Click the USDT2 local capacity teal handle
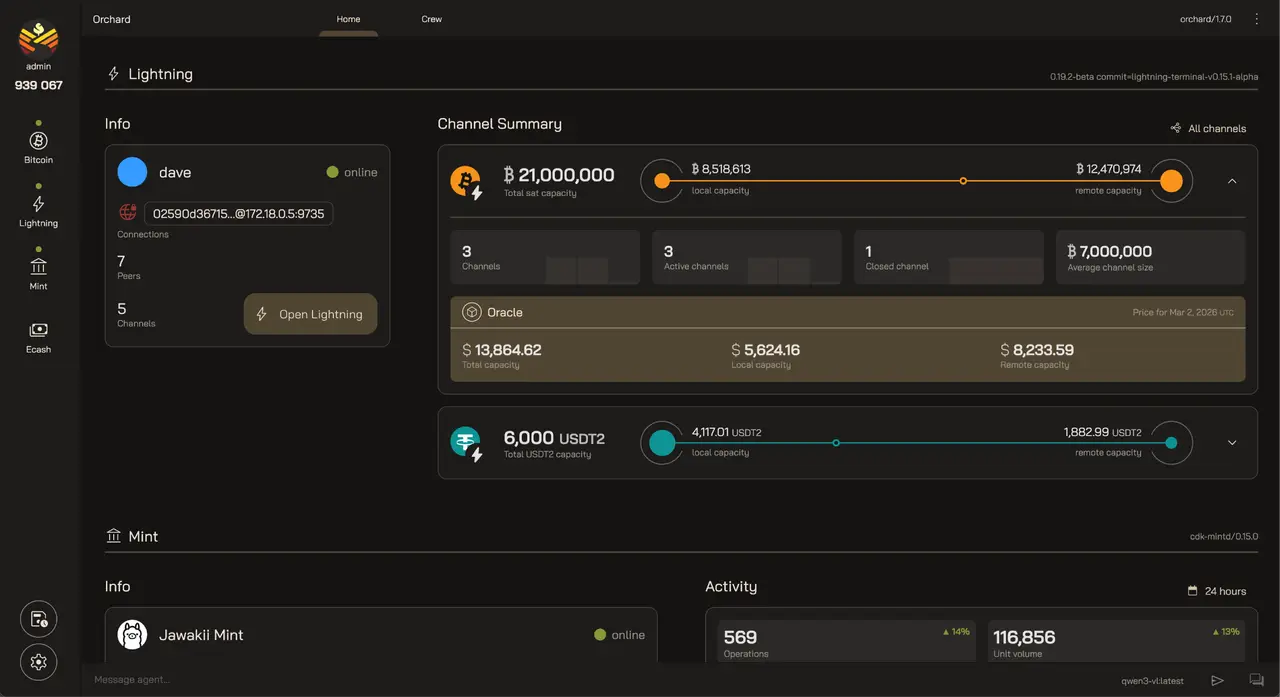 (x=662, y=443)
